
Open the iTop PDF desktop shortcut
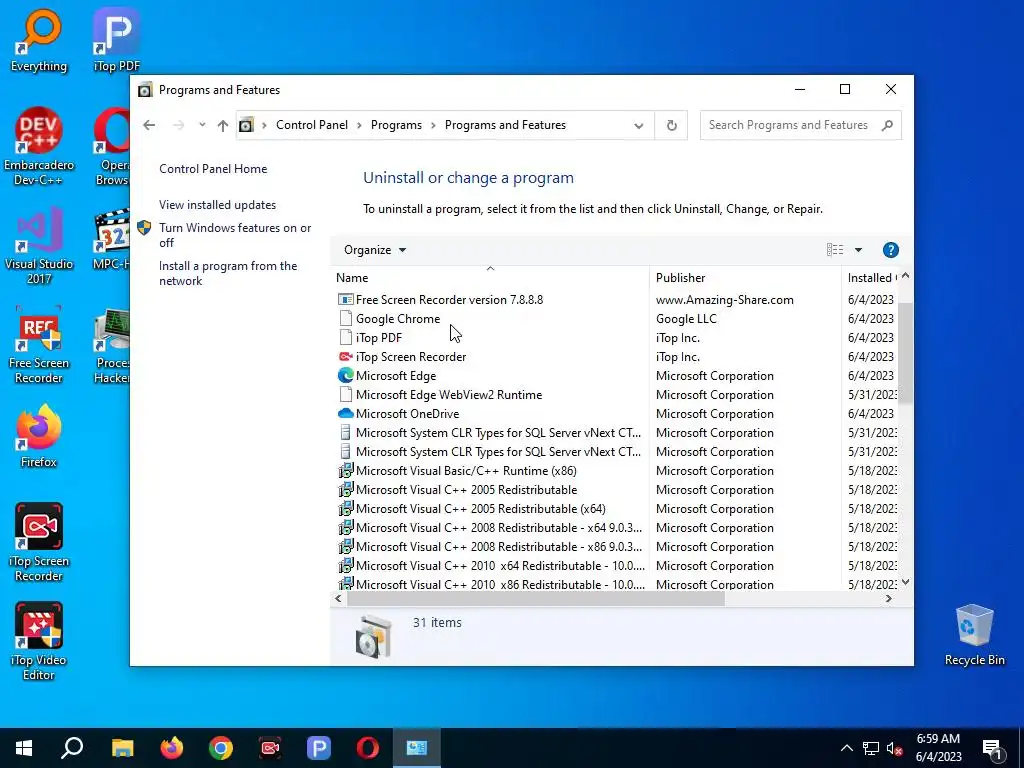(x=116, y=40)
